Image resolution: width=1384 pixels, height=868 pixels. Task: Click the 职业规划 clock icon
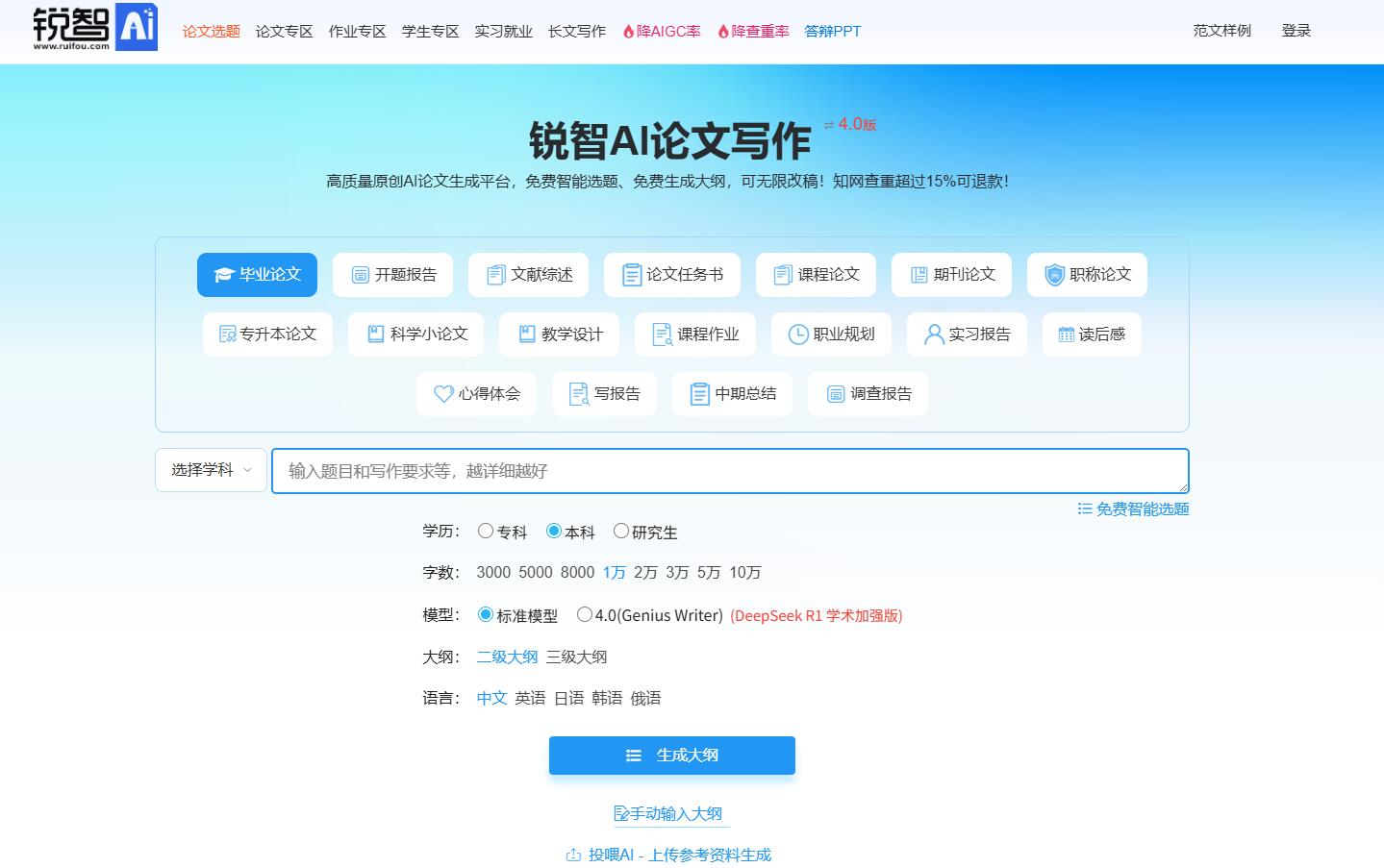pyautogui.click(x=798, y=335)
